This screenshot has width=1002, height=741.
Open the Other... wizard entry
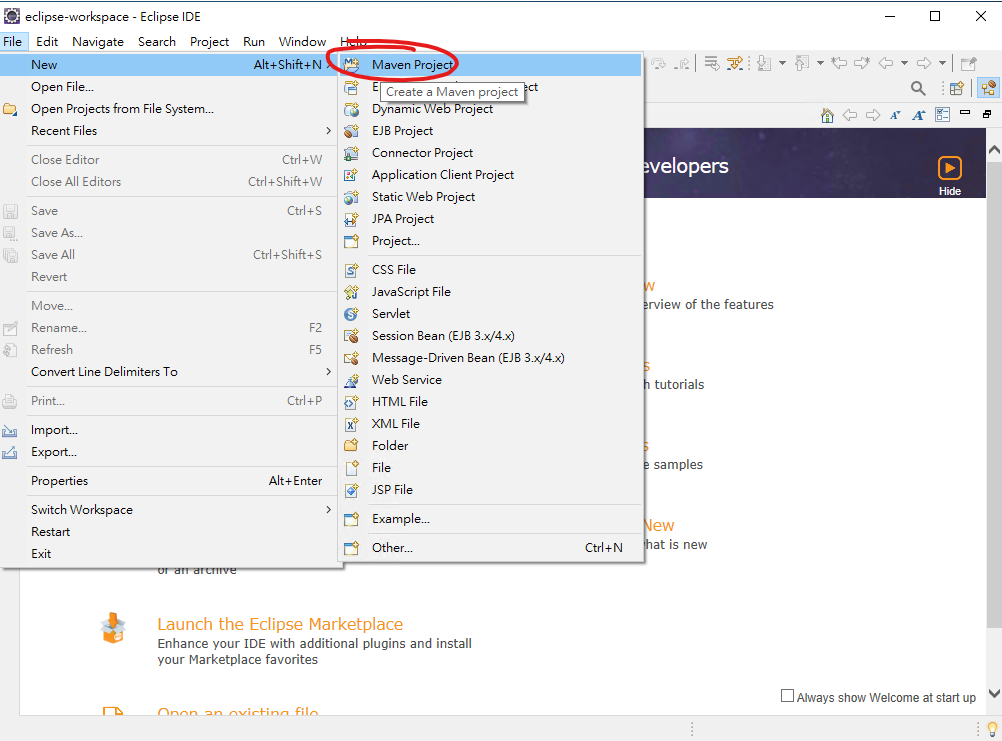(x=490, y=547)
